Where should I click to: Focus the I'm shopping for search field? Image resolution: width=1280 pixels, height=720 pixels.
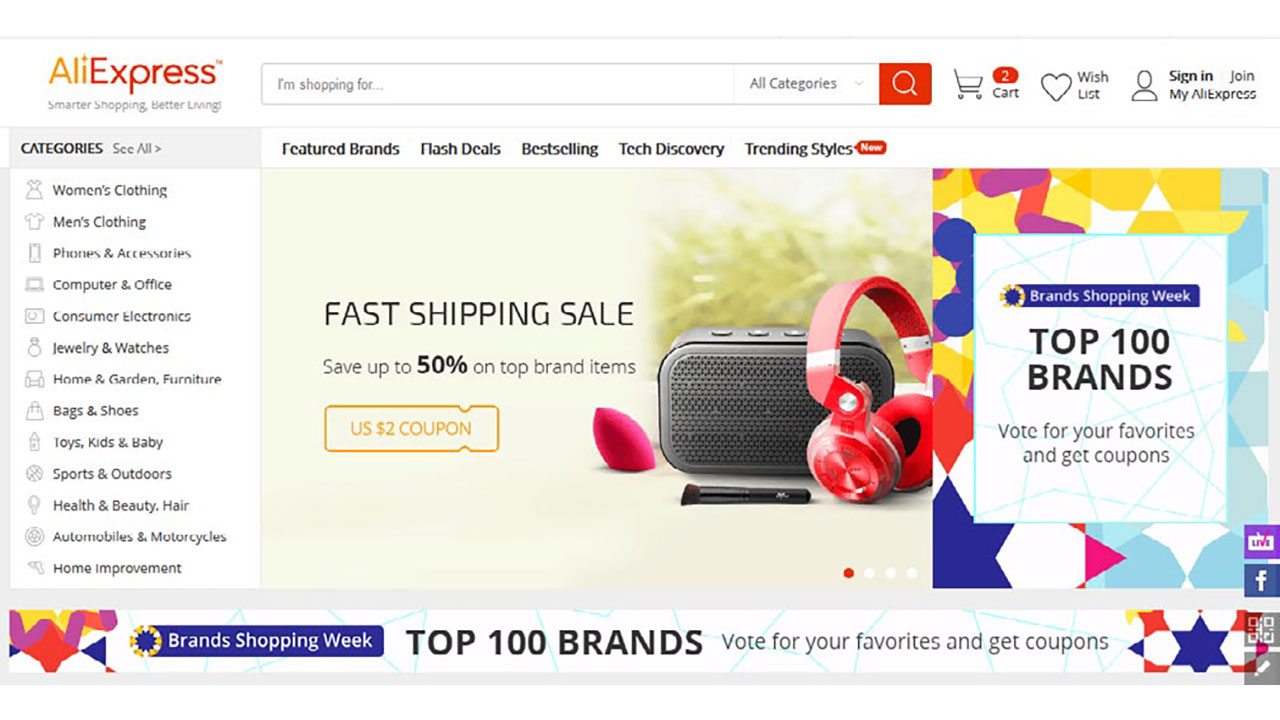497,84
